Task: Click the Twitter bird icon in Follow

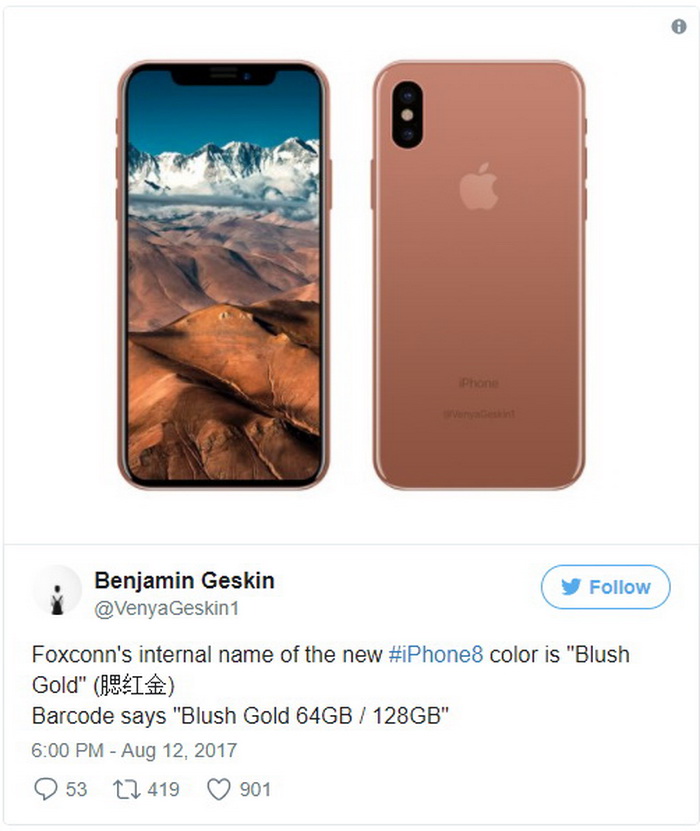Action: pos(571,587)
